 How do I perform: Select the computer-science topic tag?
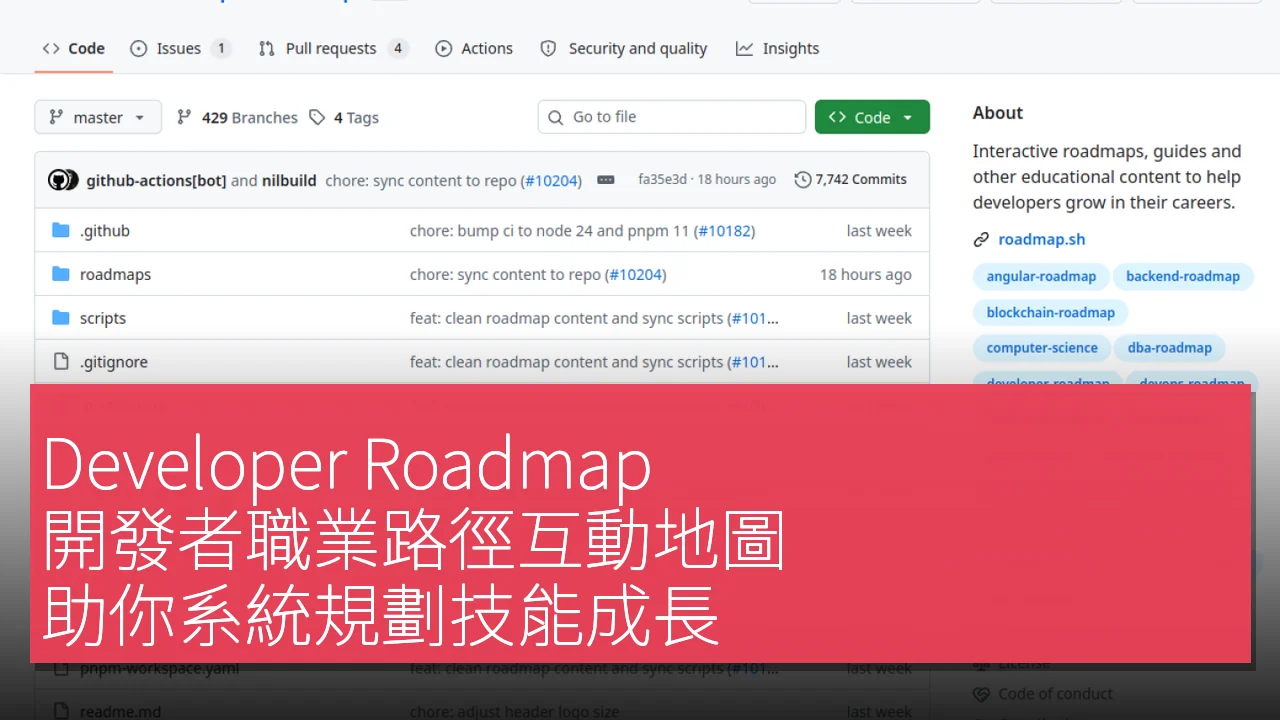pyautogui.click(x=1042, y=348)
